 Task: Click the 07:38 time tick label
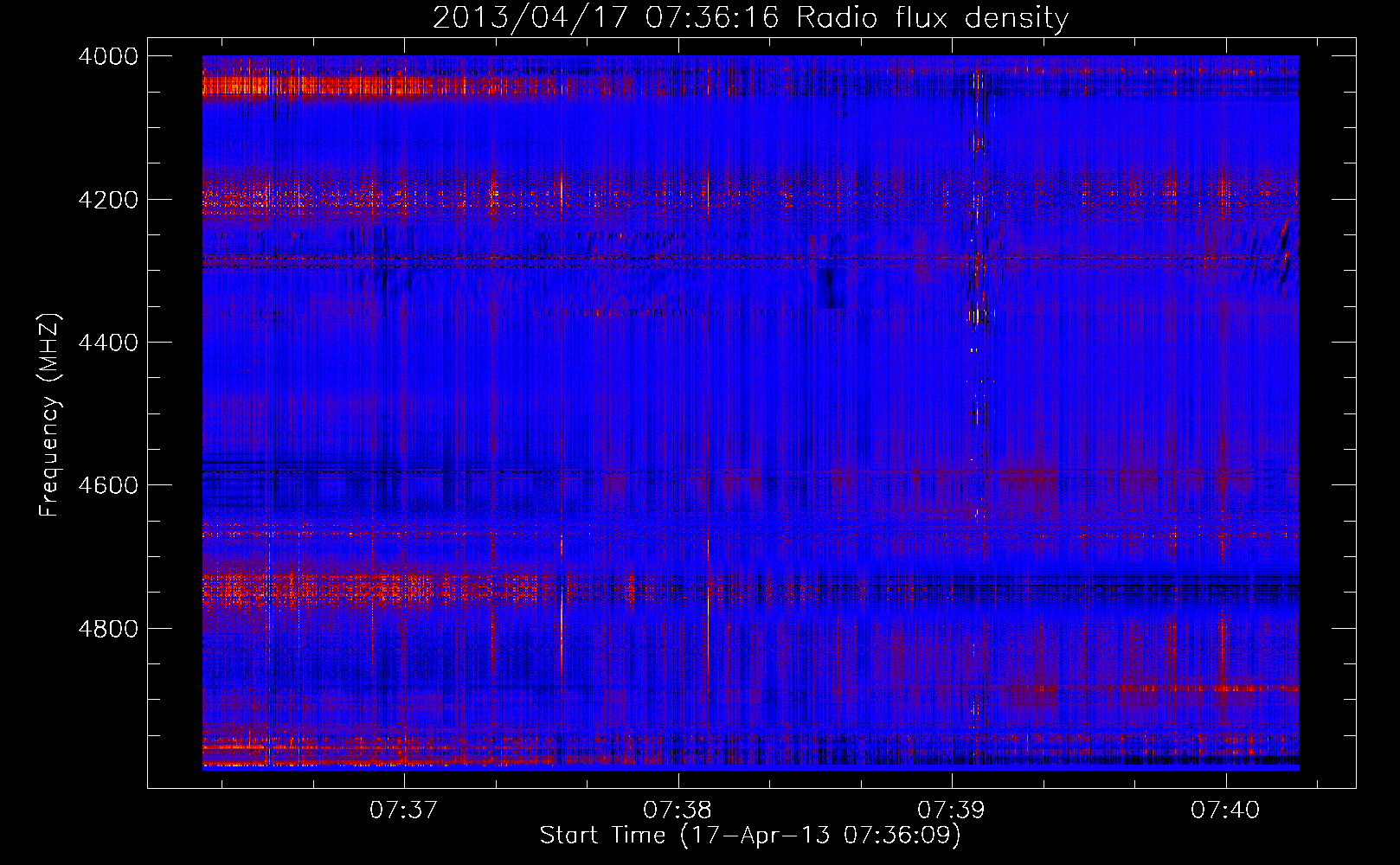(x=678, y=811)
